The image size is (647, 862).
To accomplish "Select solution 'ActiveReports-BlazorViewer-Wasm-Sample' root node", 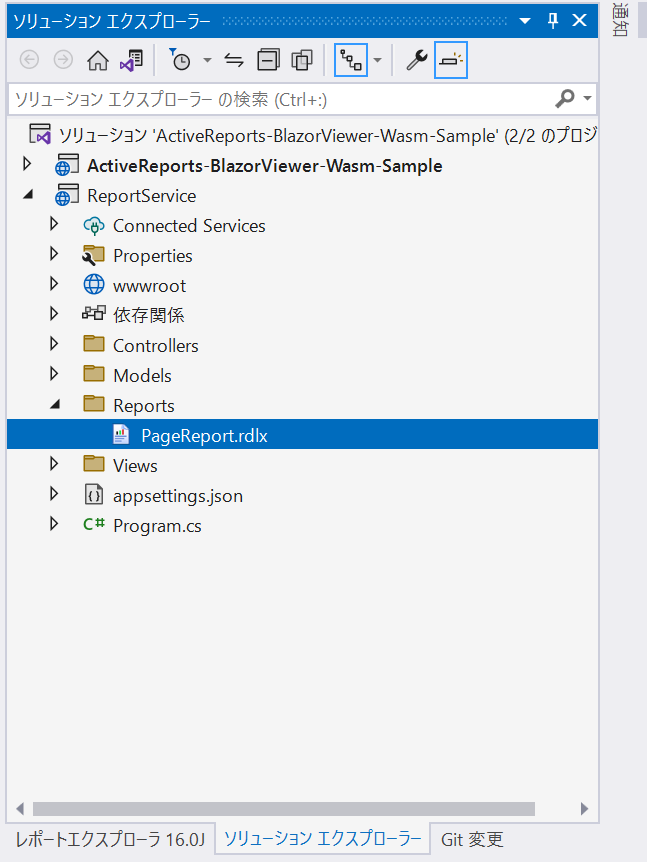I will 328,135.
